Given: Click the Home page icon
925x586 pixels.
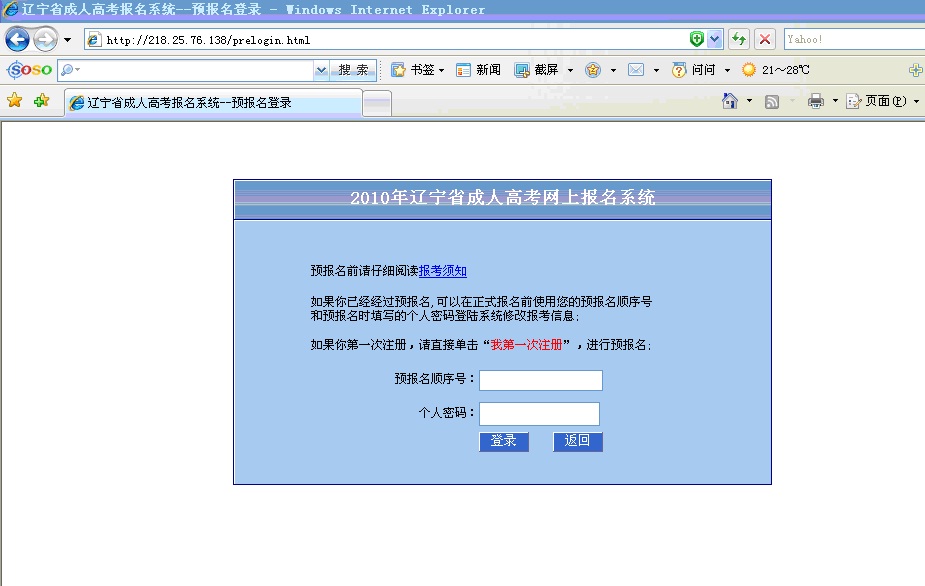Looking at the screenshot, I should [x=730, y=101].
